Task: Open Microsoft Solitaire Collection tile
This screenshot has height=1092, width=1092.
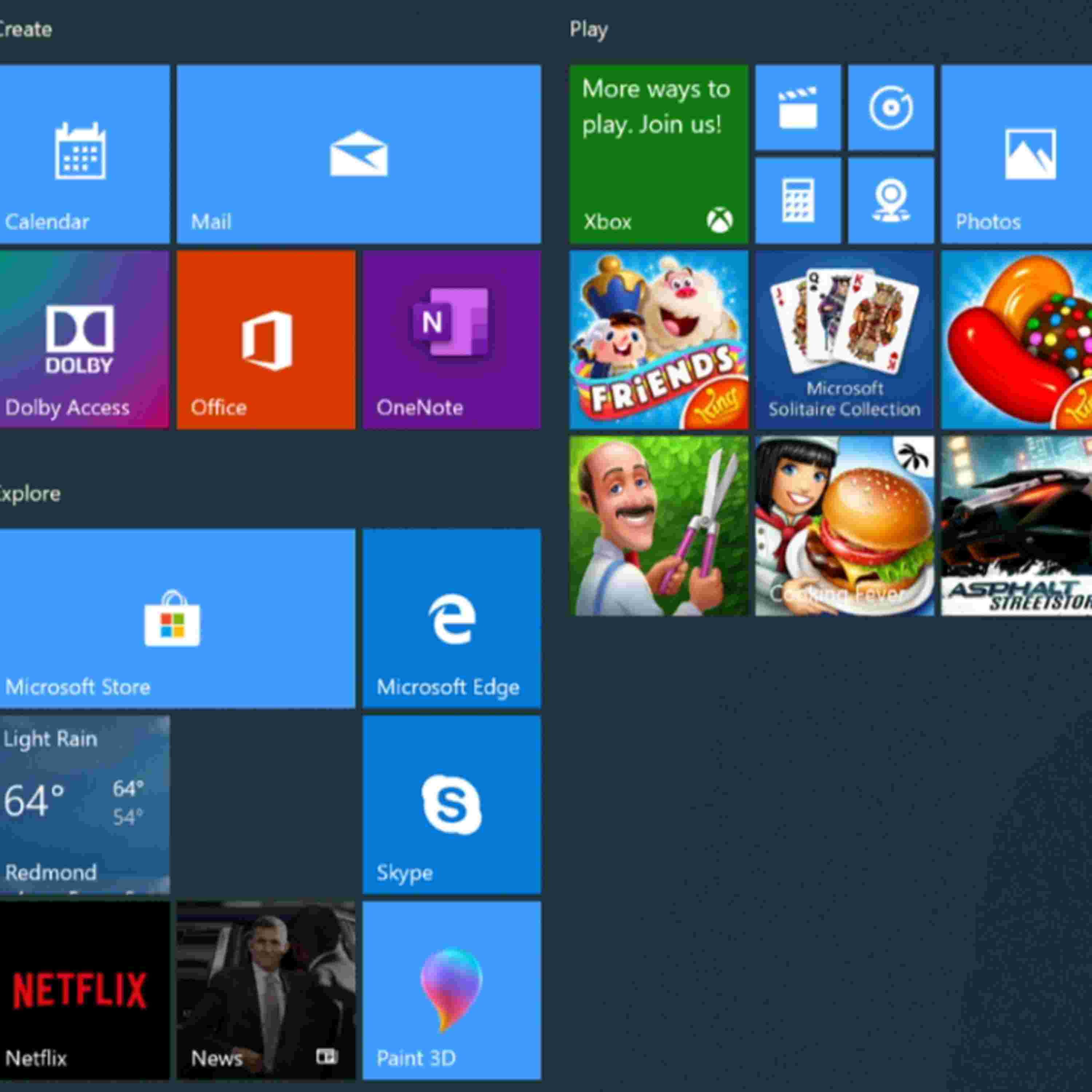Action: tap(844, 340)
